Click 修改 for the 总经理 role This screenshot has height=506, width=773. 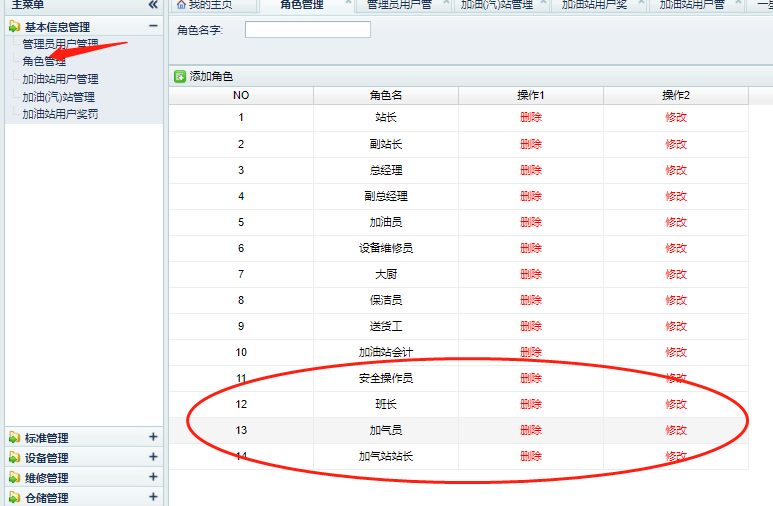(x=676, y=170)
